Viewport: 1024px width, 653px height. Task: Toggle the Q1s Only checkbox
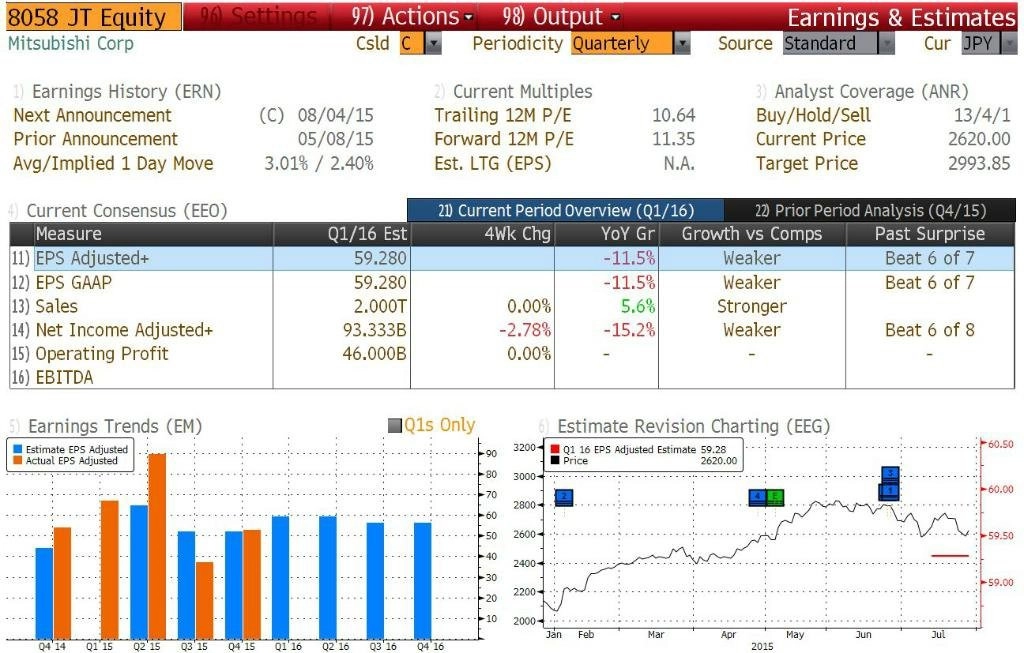(x=394, y=426)
